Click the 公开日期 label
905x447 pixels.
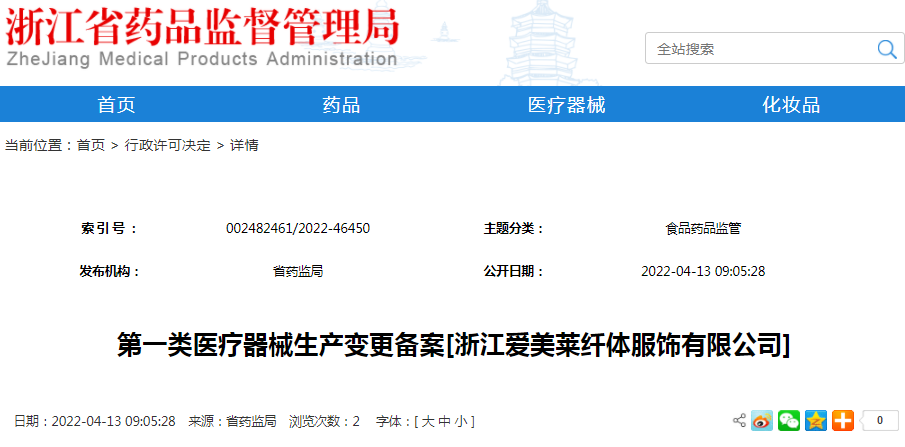514,271
